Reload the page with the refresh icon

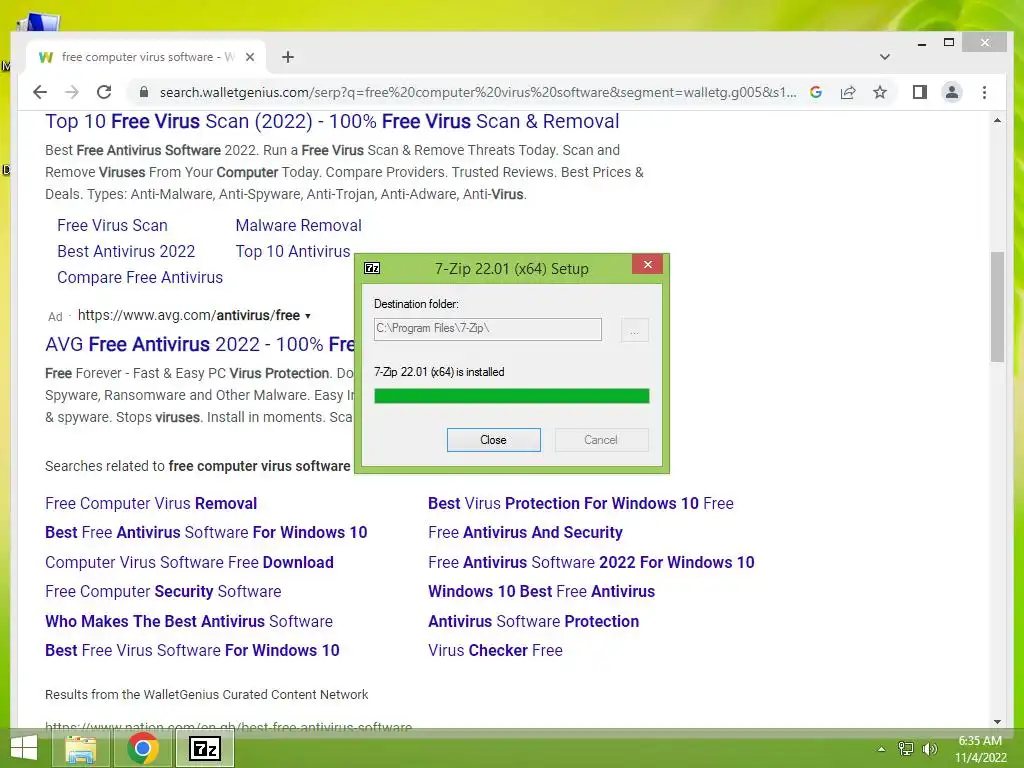coord(104,92)
